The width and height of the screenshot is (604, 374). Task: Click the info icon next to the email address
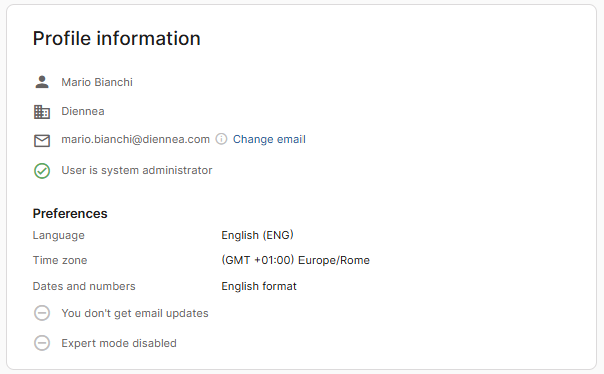(x=221, y=139)
